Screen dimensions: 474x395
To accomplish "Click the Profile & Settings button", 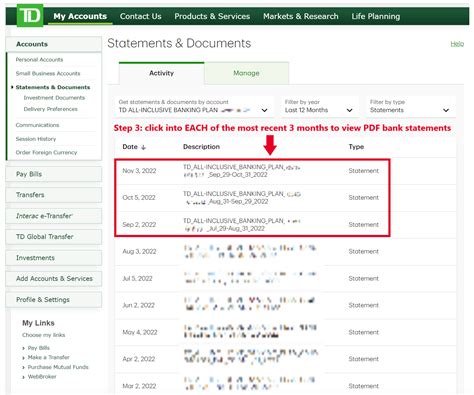I will coord(54,299).
